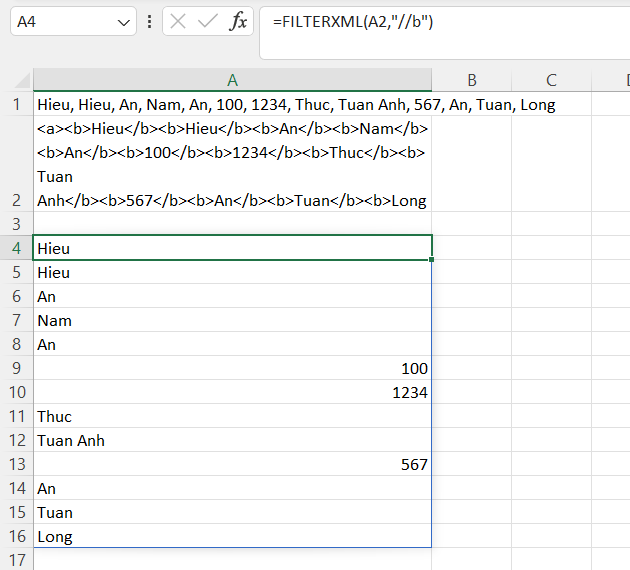630x570 pixels.
Task: Select column C header
Action: (x=551, y=80)
